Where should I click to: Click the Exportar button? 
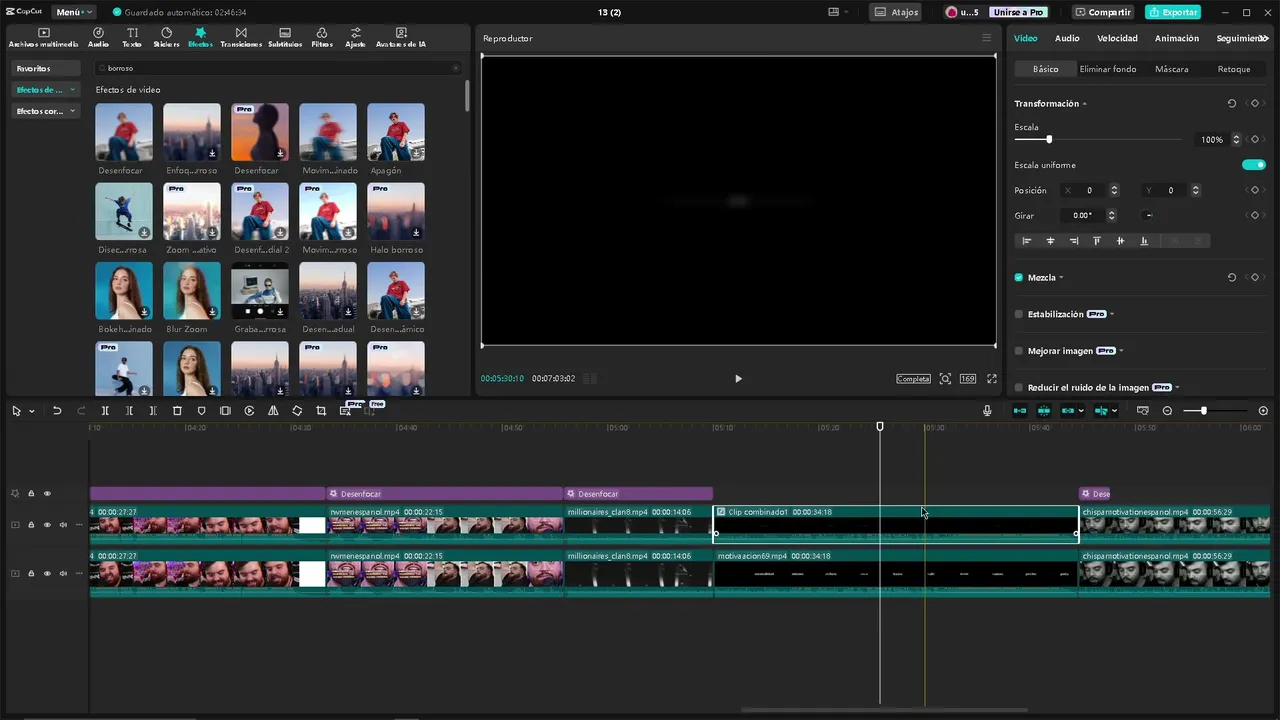pos(1173,12)
